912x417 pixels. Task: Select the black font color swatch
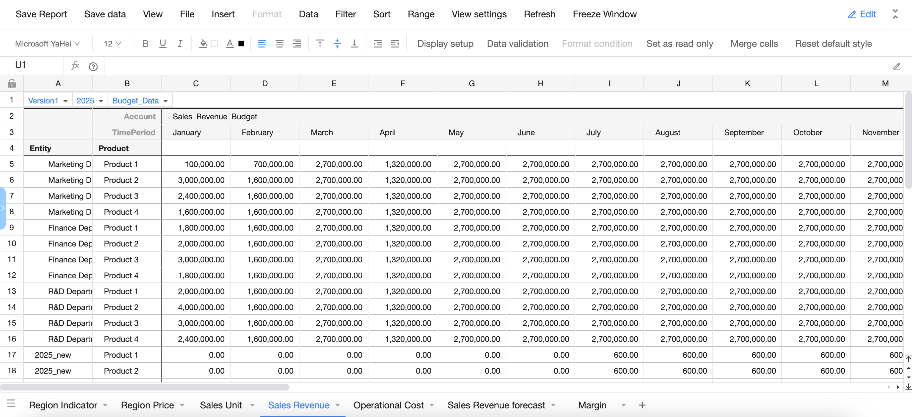[241, 44]
